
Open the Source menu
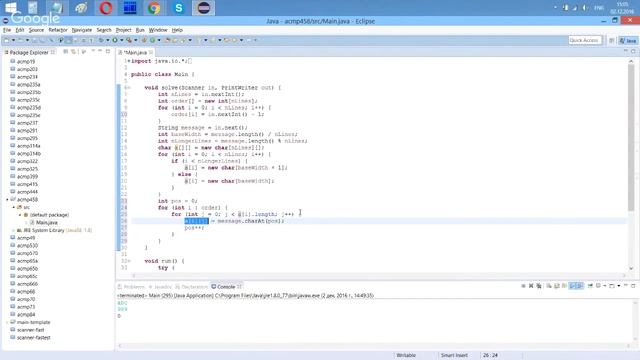click(x=36, y=30)
